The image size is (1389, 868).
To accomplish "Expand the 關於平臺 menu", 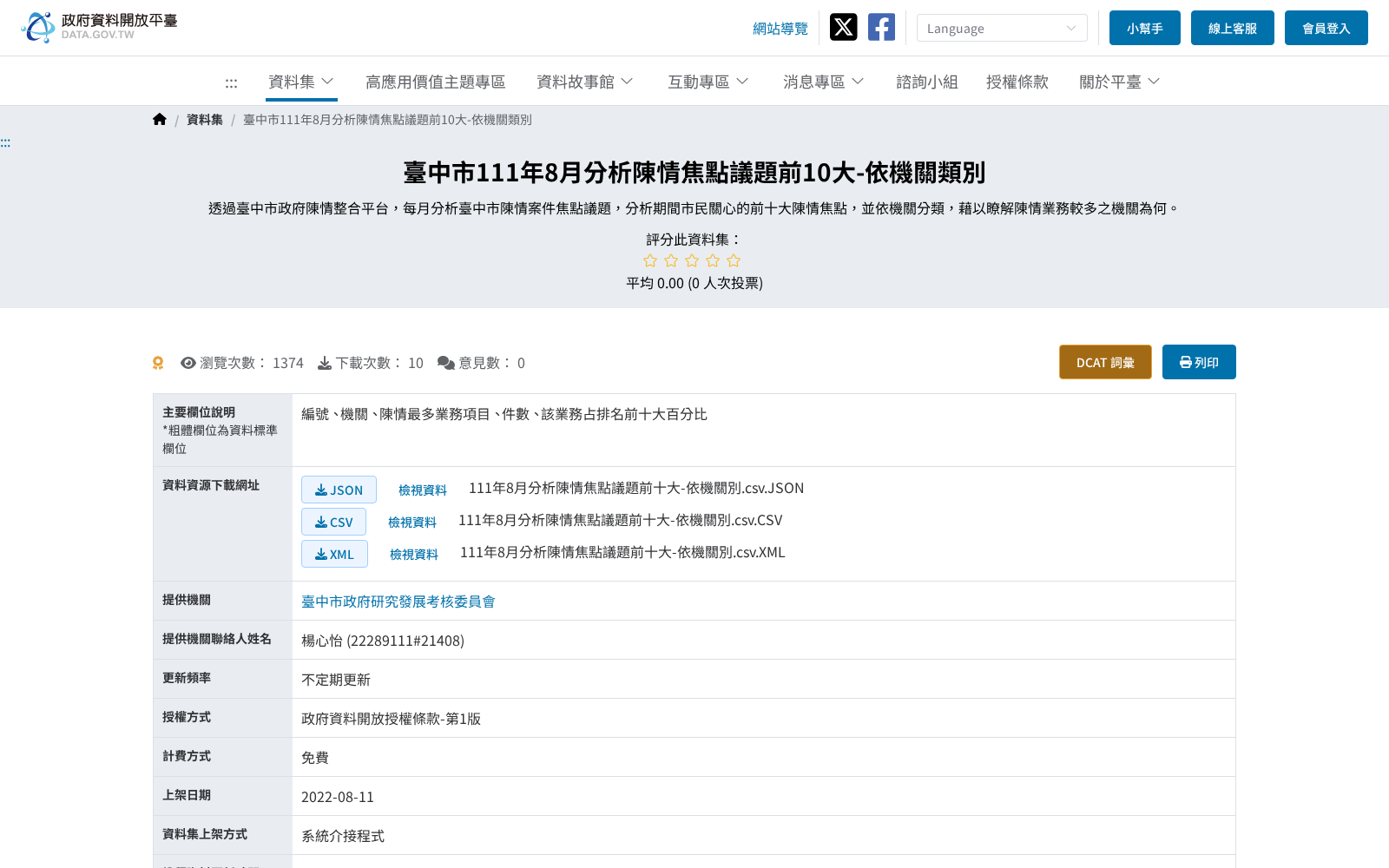I will 1120,82.
